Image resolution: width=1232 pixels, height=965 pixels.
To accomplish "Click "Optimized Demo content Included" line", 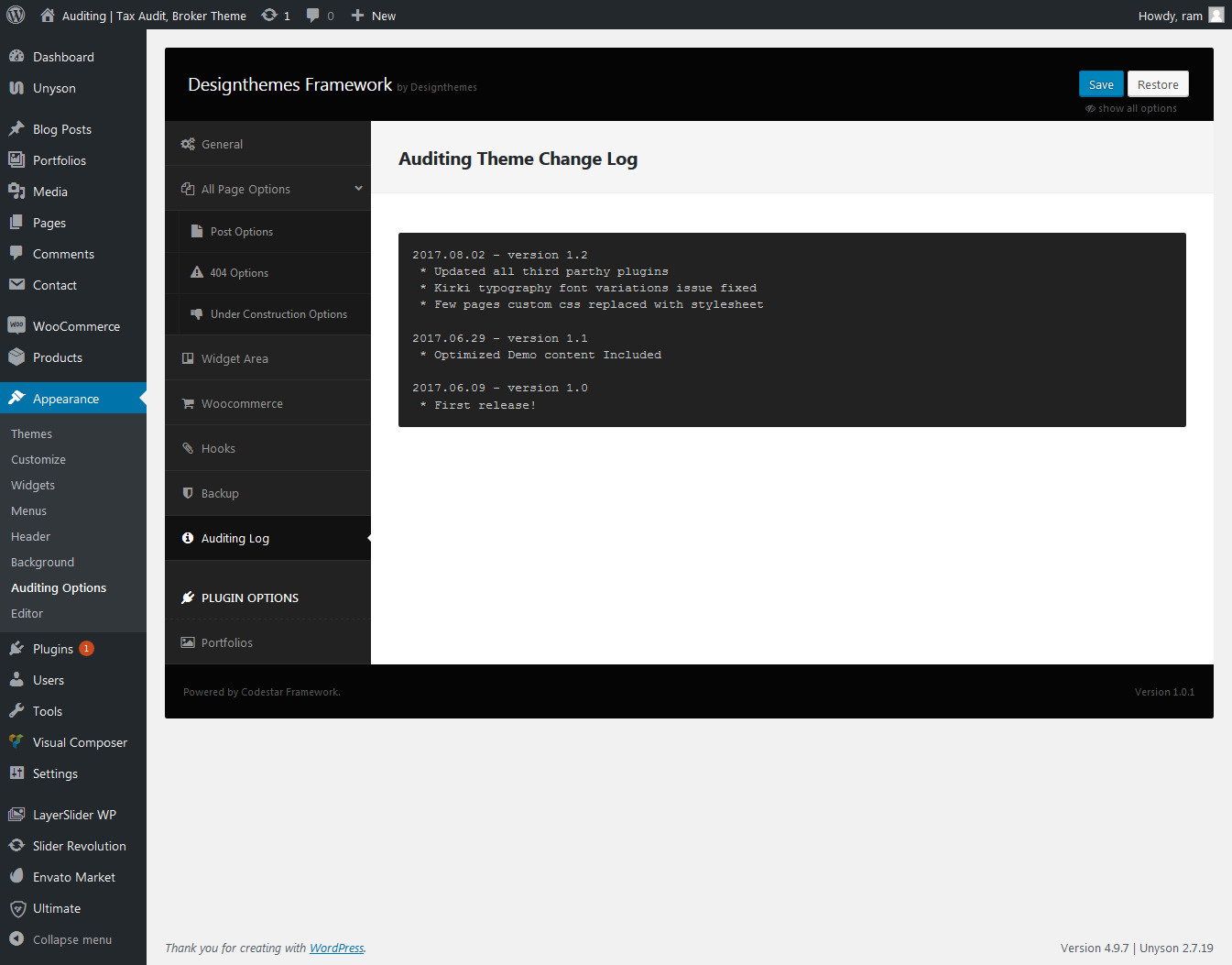I will click(548, 355).
